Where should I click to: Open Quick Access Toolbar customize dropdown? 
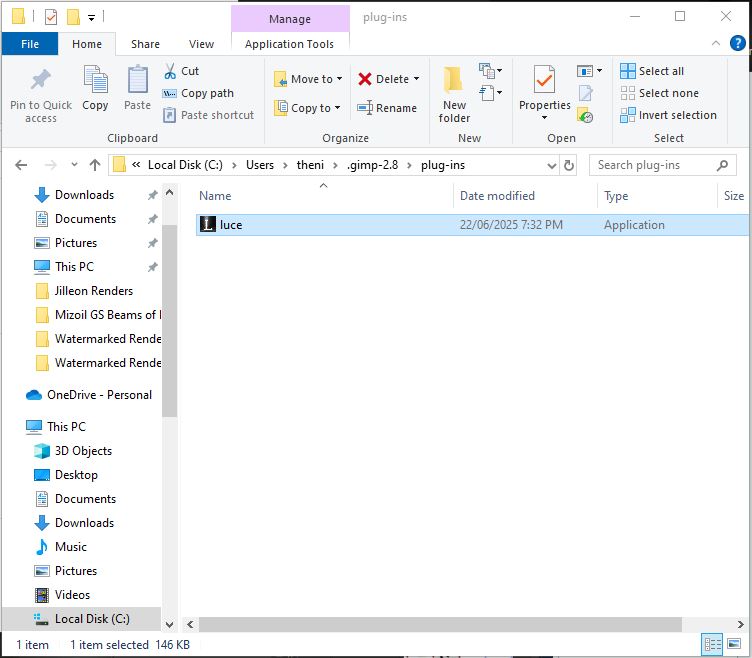(x=91, y=18)
